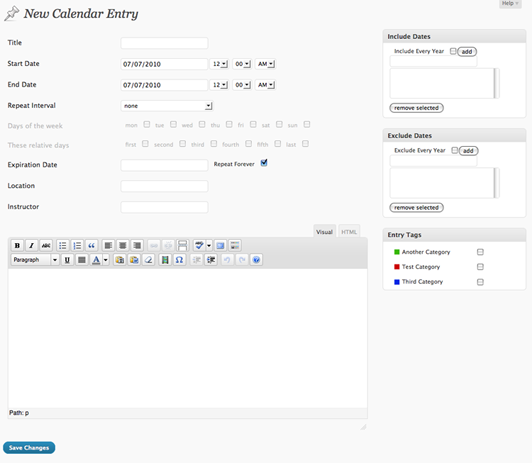This screenshot has height=463, width=532.
Task: Uncheck the Repeat Forever checkbox
Action: (x=264, y=163)
